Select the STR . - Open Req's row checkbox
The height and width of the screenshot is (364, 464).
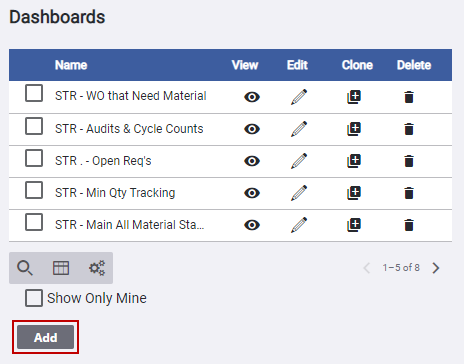(34, 158)
